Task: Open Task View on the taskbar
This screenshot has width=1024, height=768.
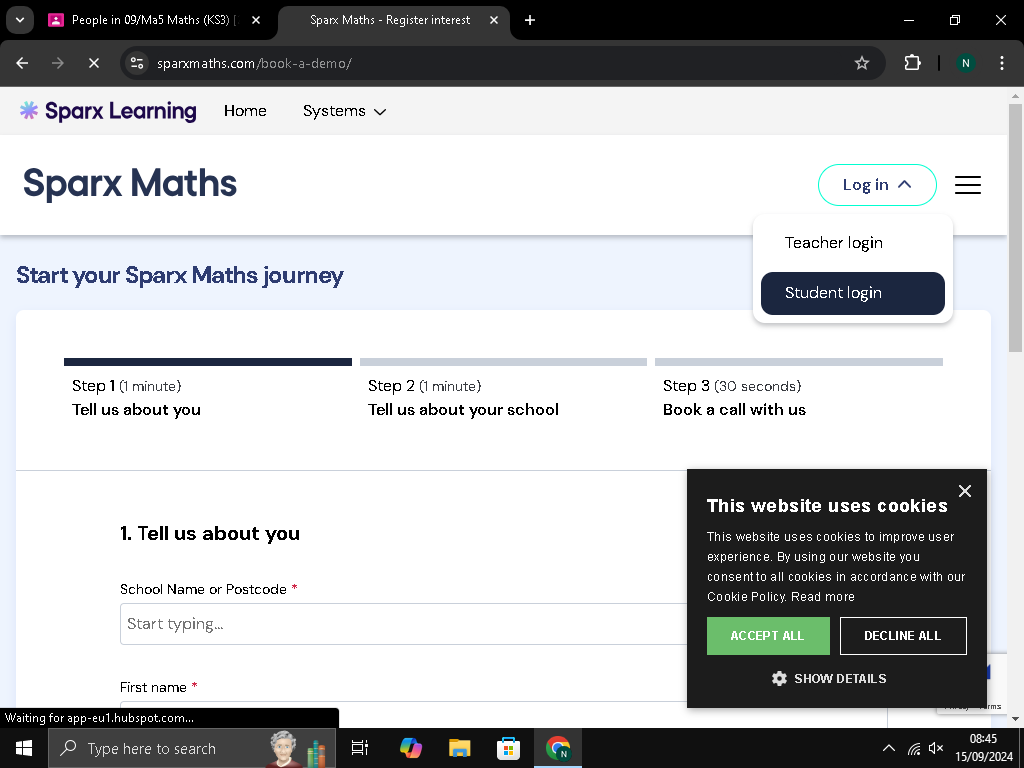Action: (x=360, y=748)
